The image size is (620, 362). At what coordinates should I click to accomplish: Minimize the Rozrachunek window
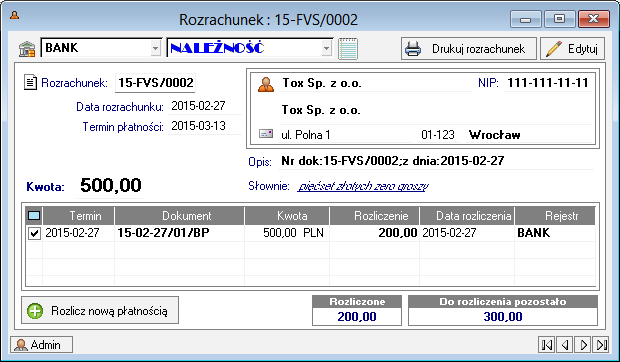point(525,19)
